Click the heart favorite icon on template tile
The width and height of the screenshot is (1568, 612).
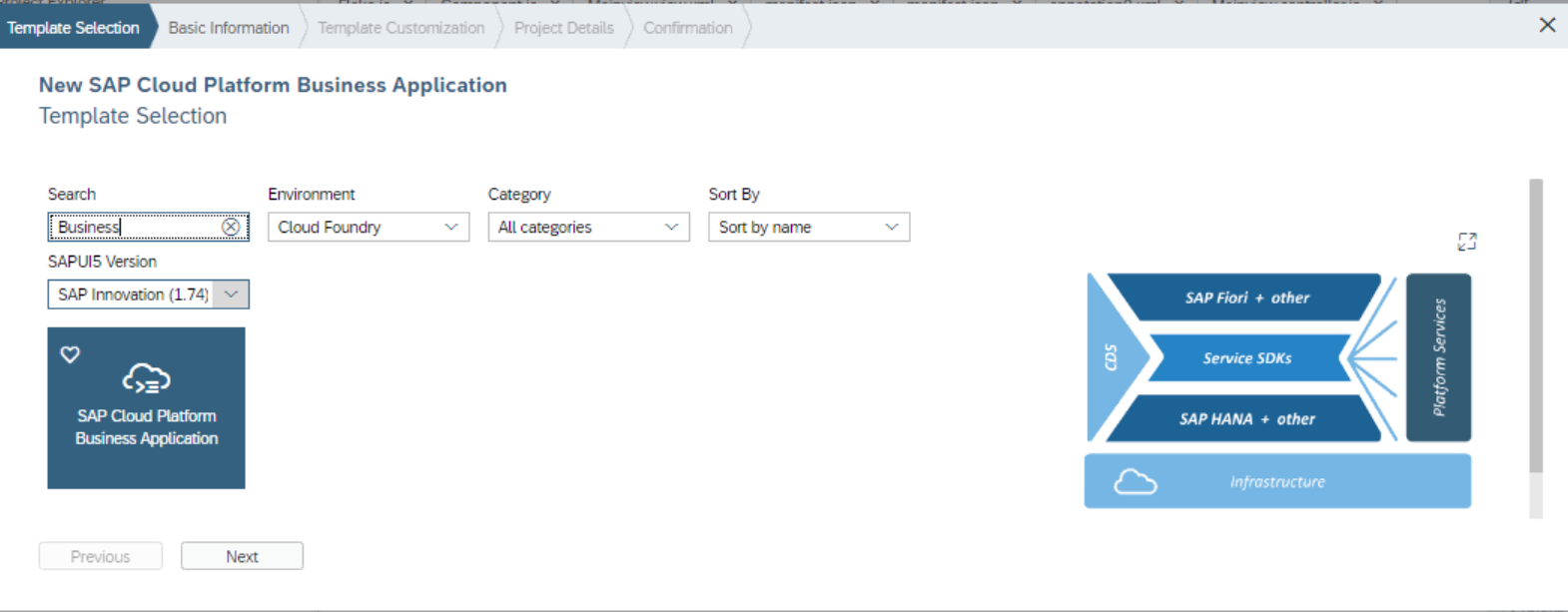coord(70,354)
